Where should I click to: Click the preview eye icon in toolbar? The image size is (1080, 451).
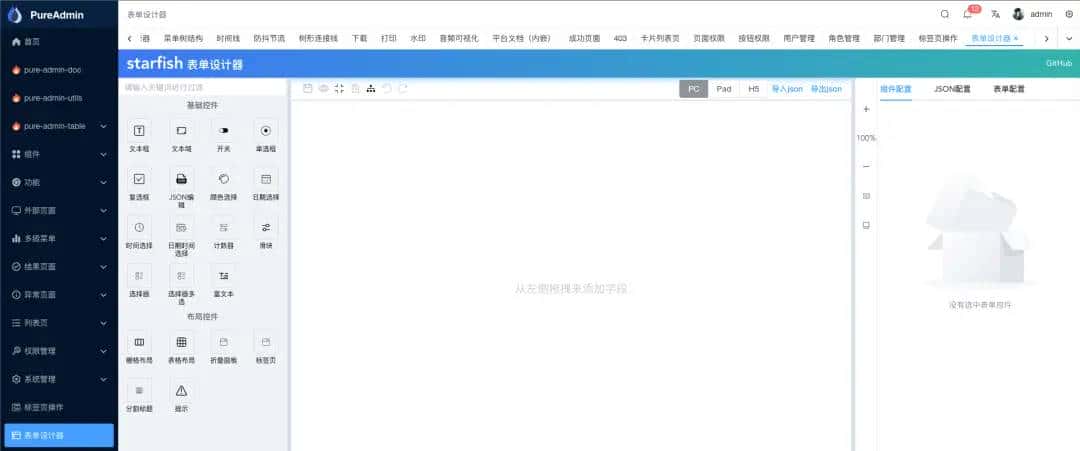pos(323,89)
